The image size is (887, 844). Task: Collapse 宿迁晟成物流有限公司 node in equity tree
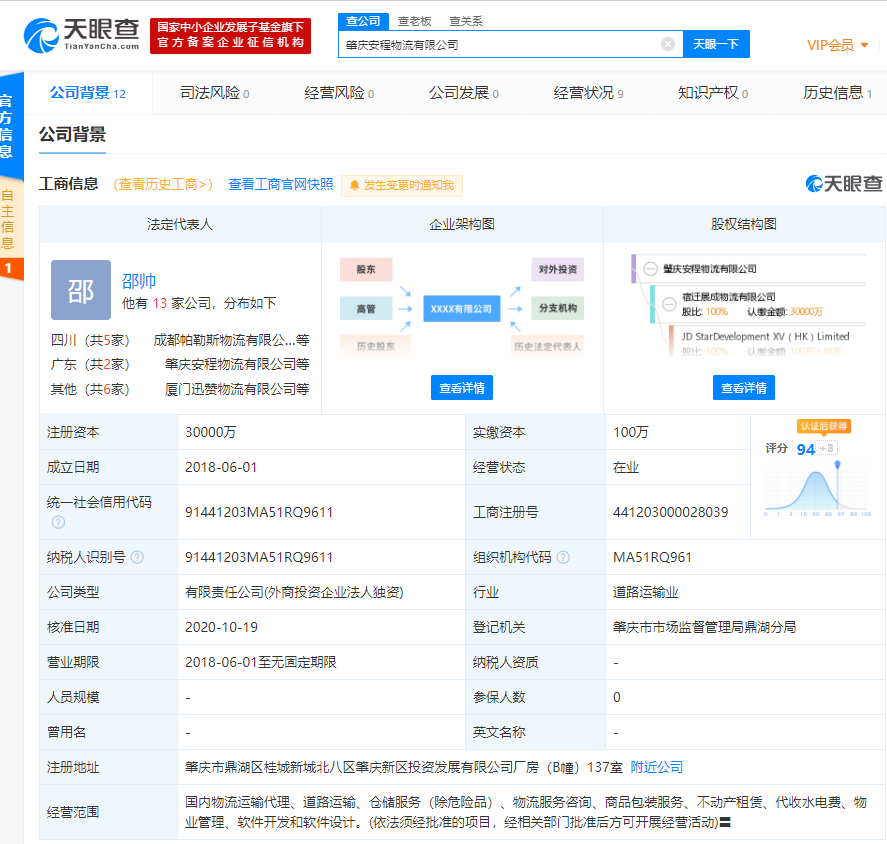[669, 304]
